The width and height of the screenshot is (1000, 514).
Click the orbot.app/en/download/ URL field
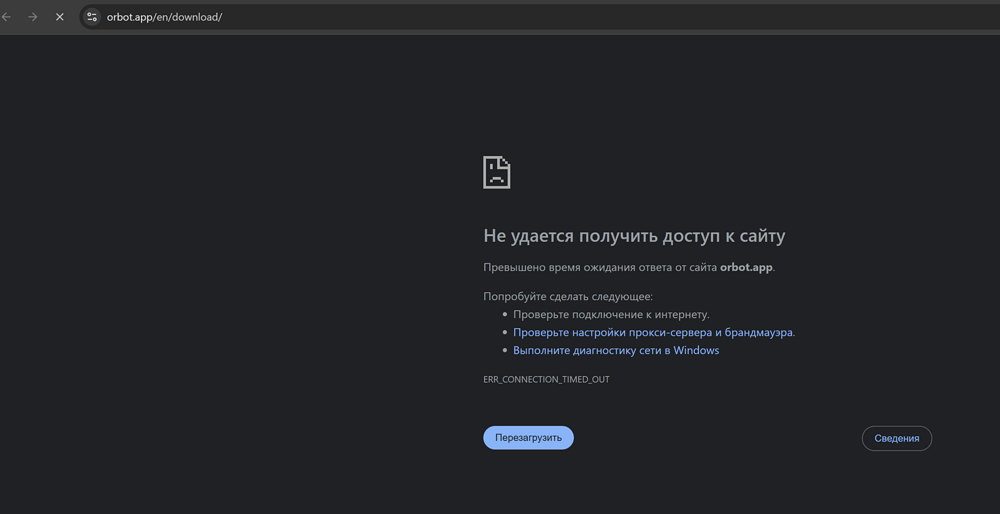point(164,17)
